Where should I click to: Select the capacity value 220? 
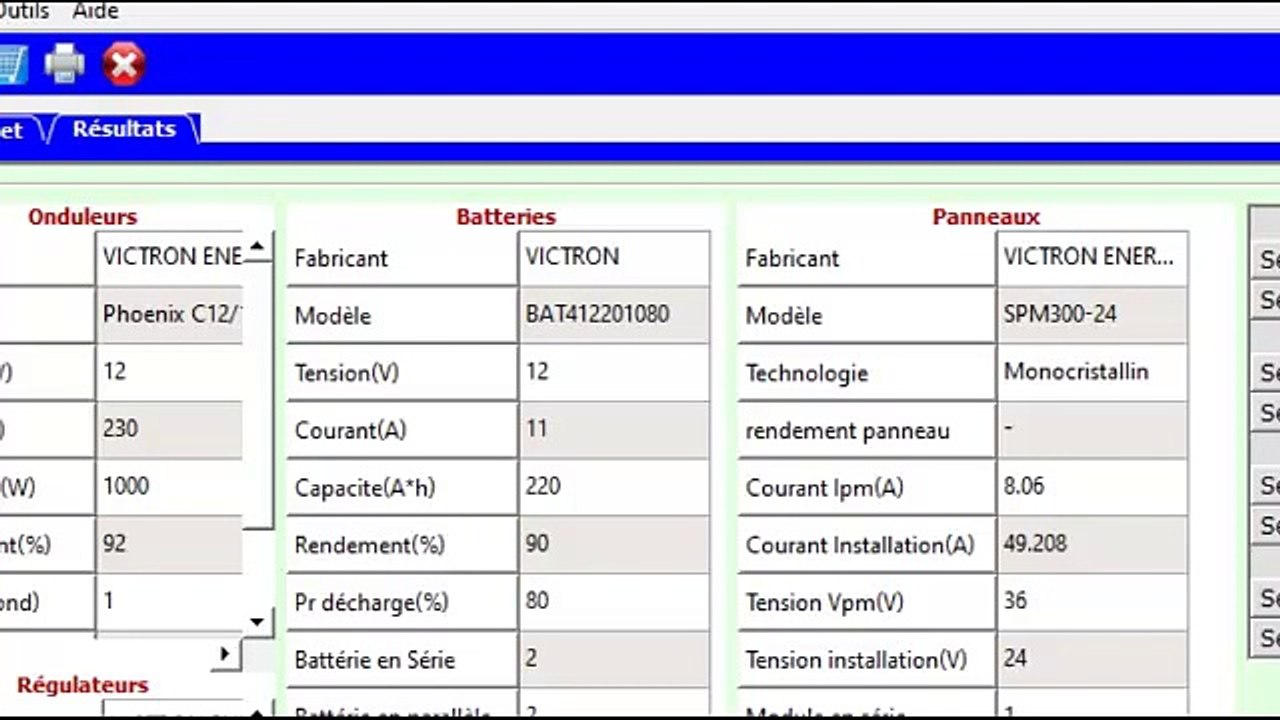(x=614, y=487)
